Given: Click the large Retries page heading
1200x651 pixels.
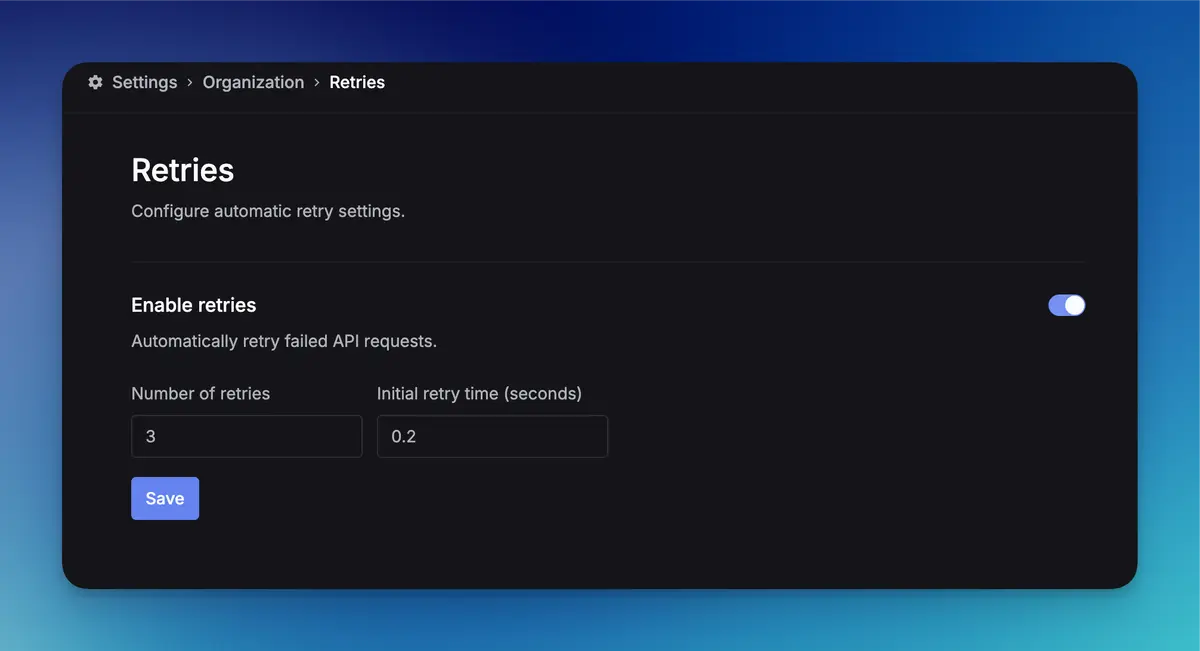Looking at the screenshot, I should [183, 171].
